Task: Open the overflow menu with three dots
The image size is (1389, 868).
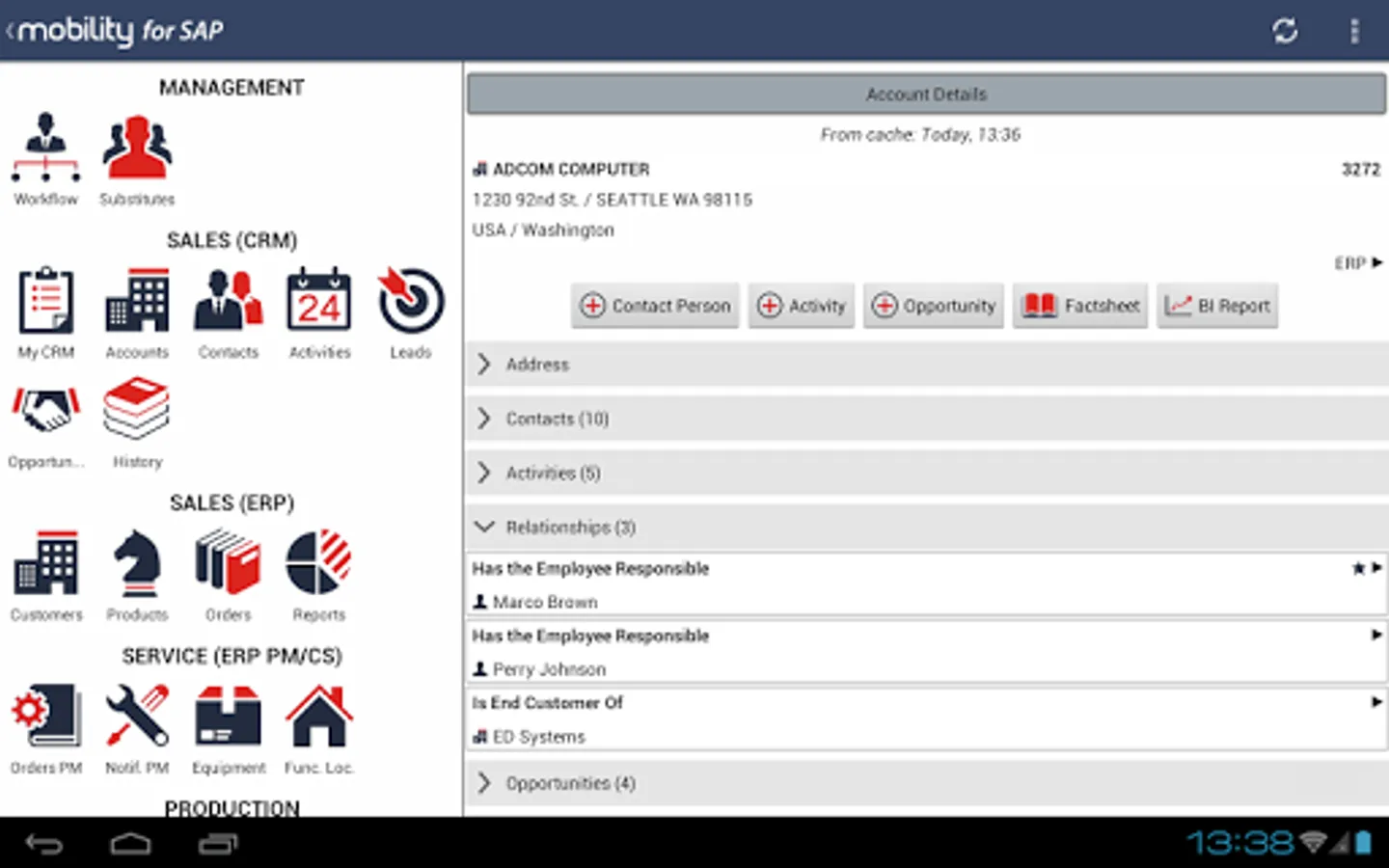Action: click(1354, 31)
